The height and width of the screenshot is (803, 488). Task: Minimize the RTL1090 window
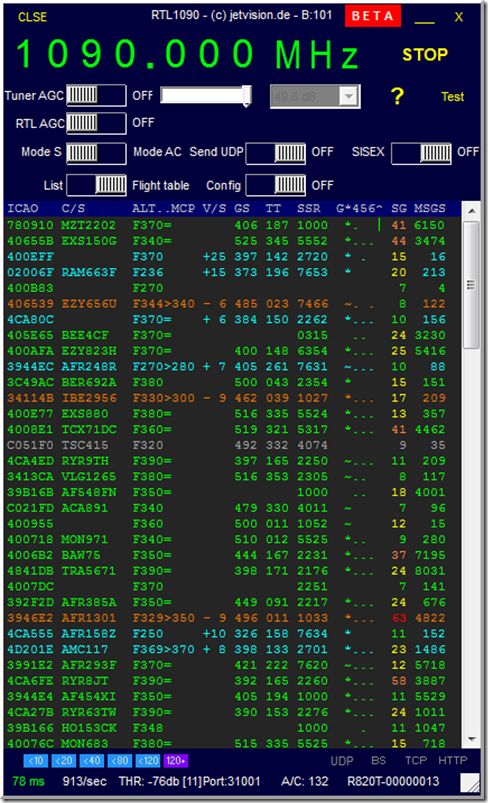point(425,22)
